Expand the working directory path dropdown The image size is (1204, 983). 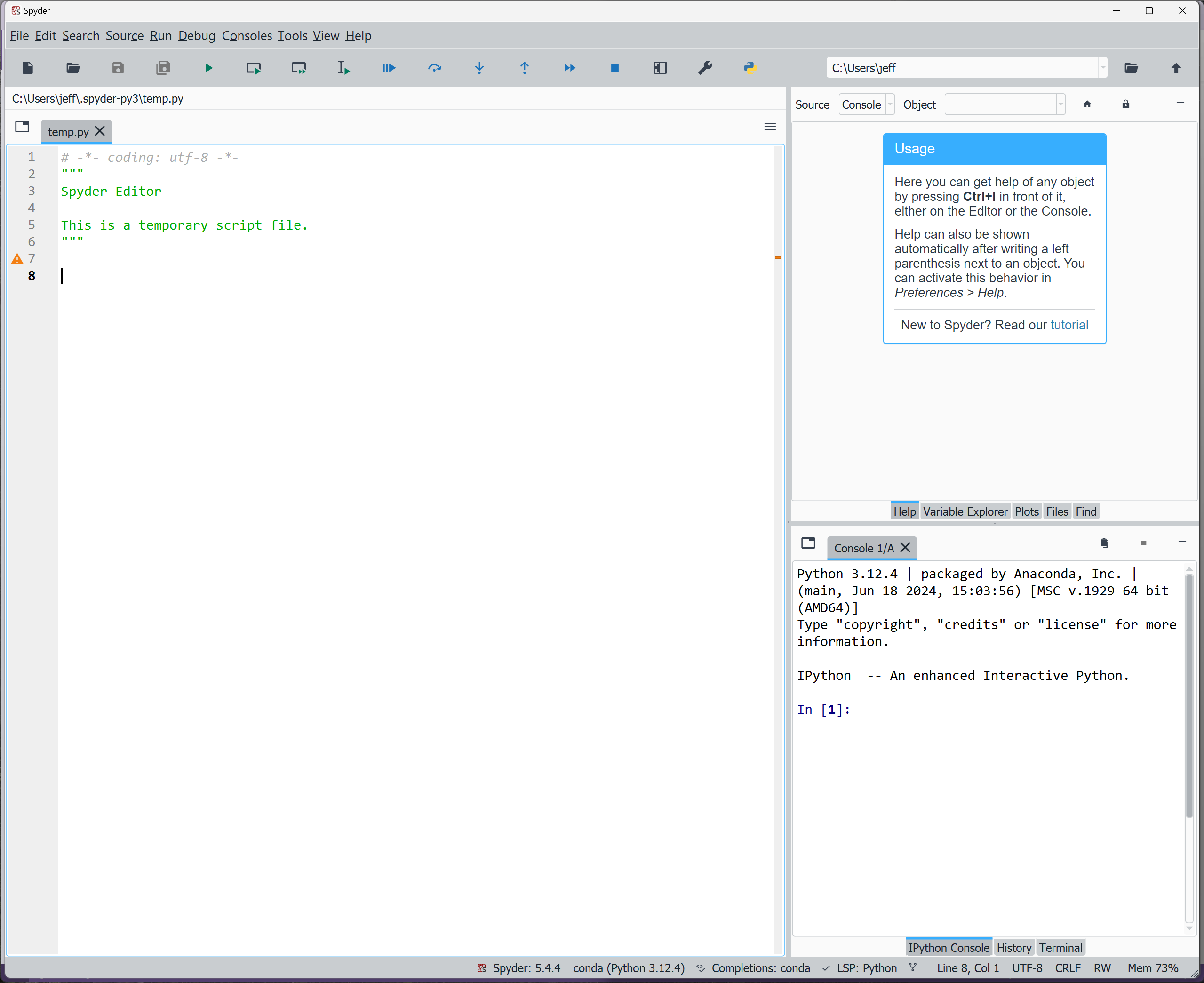[x=1103, y=68]
